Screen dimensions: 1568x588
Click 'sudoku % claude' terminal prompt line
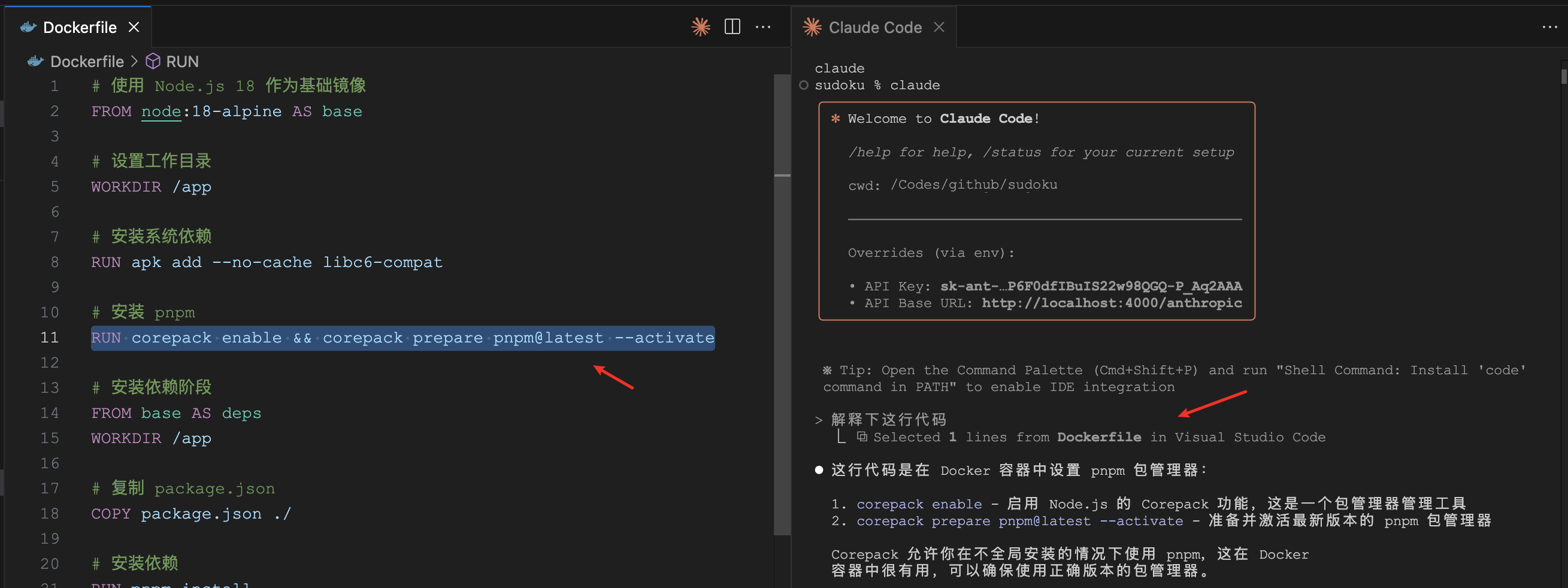877,85
